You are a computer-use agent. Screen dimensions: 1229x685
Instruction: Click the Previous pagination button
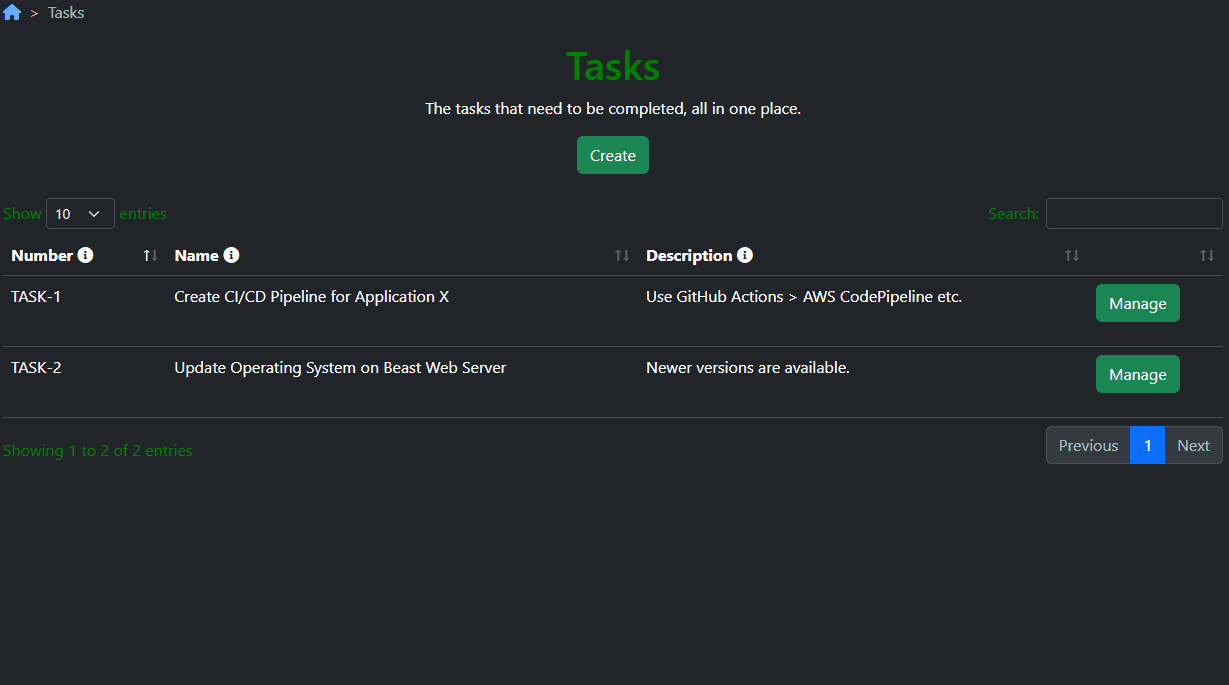(1087, 445)
